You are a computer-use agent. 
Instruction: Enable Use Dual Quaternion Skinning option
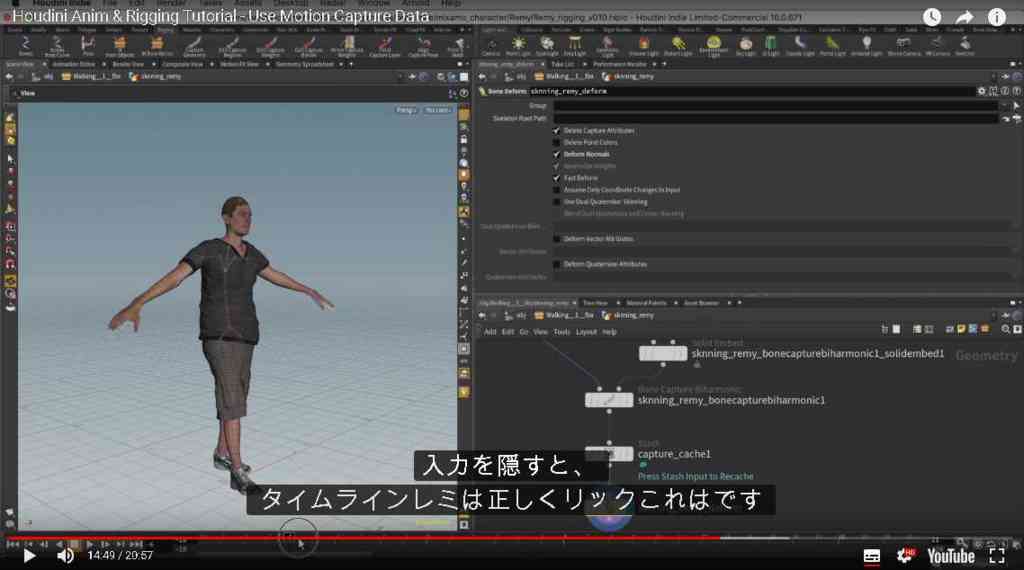556,202
